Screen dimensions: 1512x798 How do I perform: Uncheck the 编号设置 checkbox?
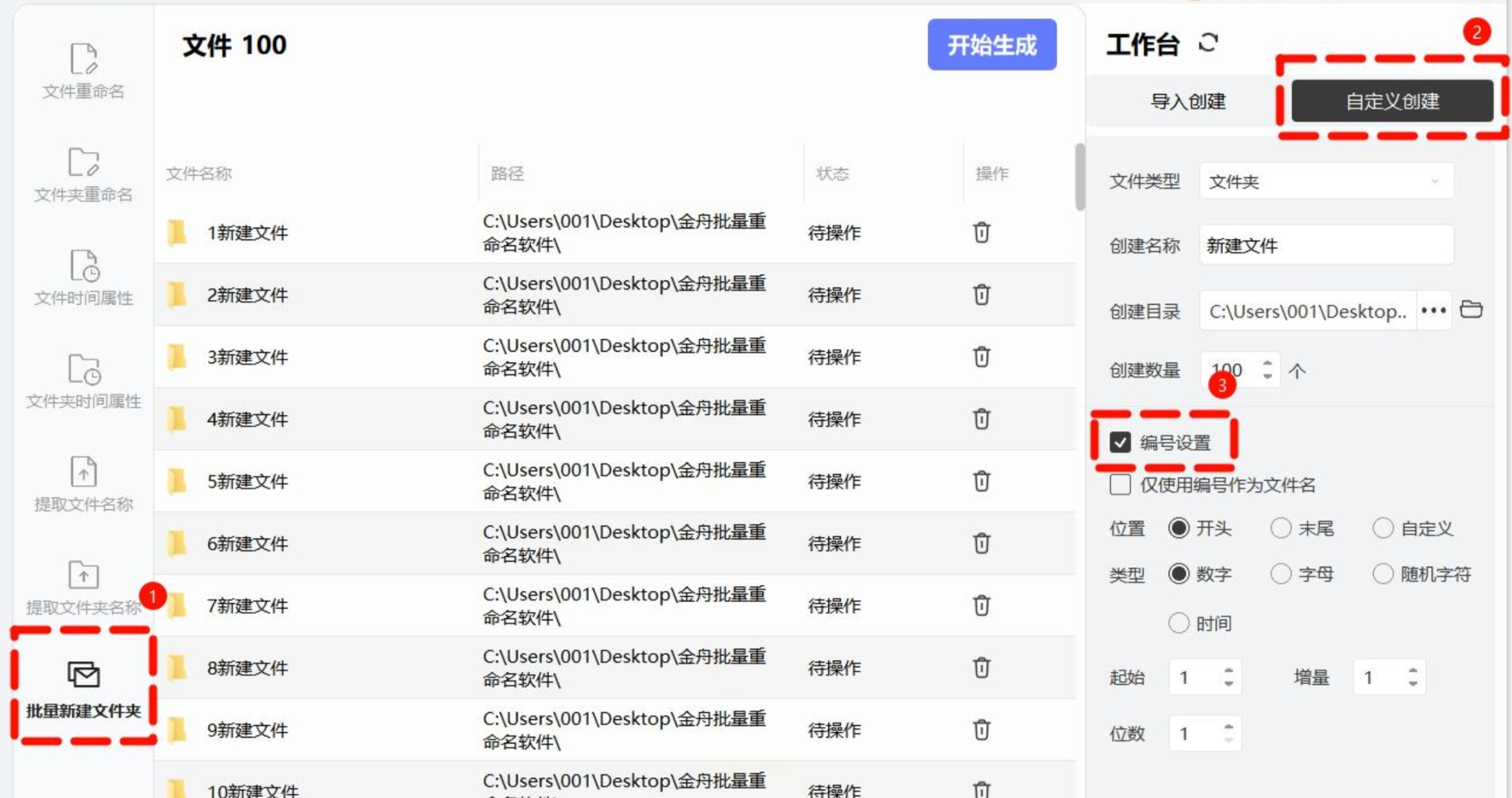pos(1120,443)
